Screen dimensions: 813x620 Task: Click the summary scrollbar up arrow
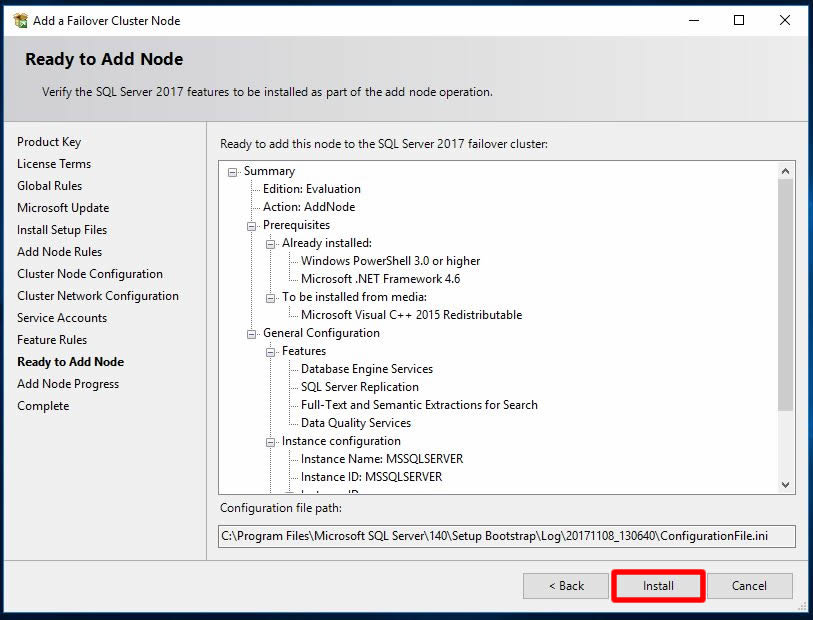tap(785, 171)
